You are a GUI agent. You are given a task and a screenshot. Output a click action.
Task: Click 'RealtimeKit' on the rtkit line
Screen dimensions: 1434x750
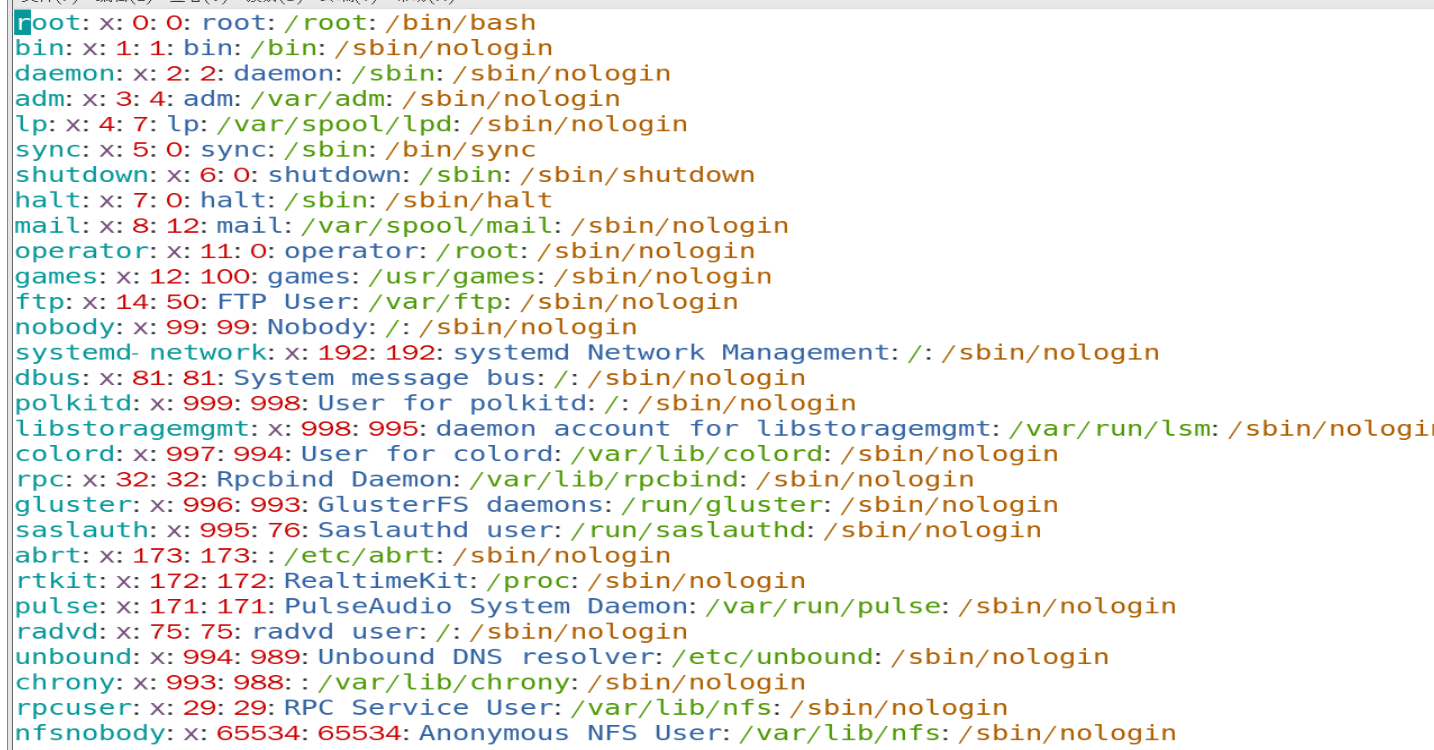[376, 581]
